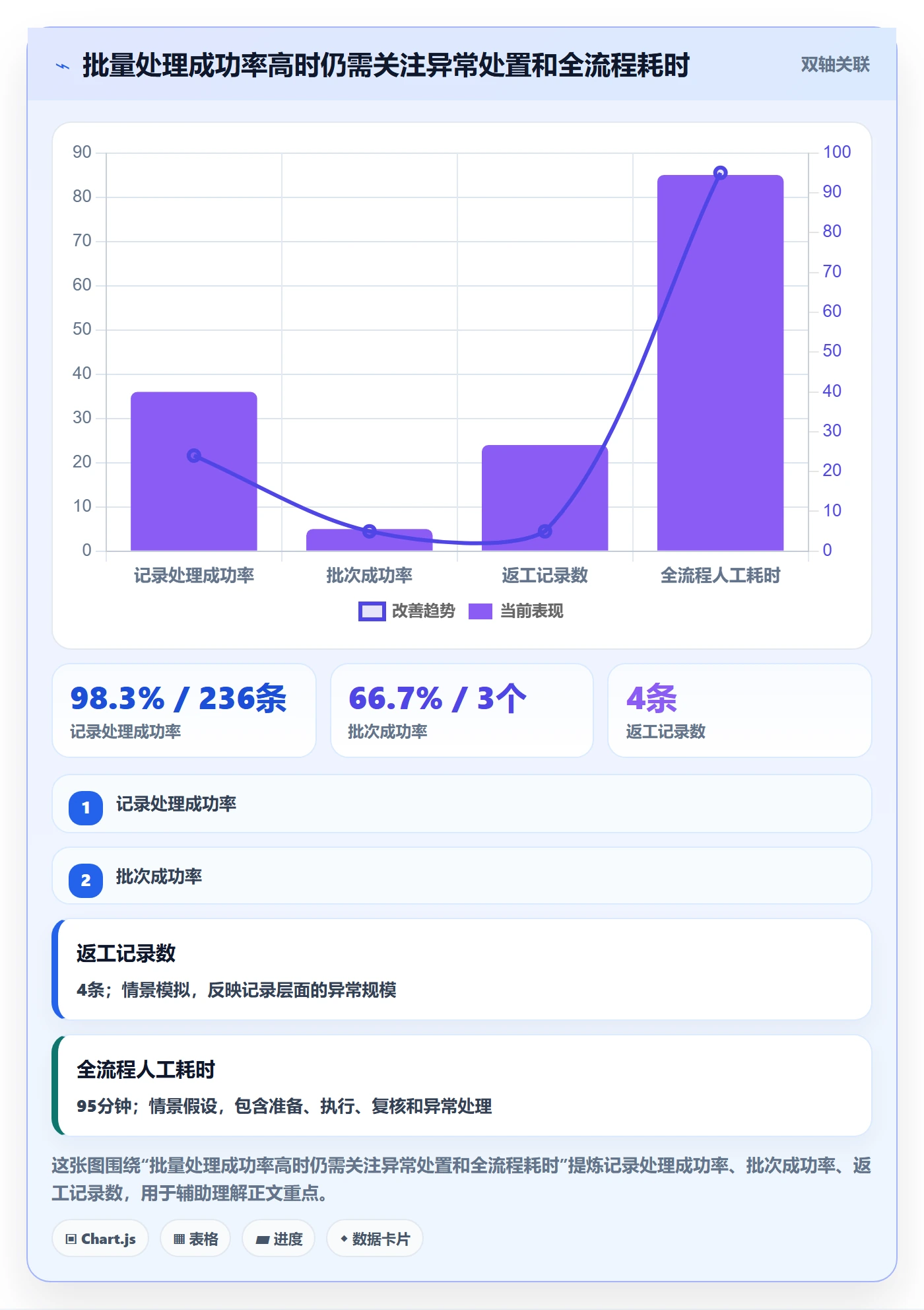Click the progress icon in 进度 chip
924x1310 pixels.
pyautogui.click(x=262, y=1240)
